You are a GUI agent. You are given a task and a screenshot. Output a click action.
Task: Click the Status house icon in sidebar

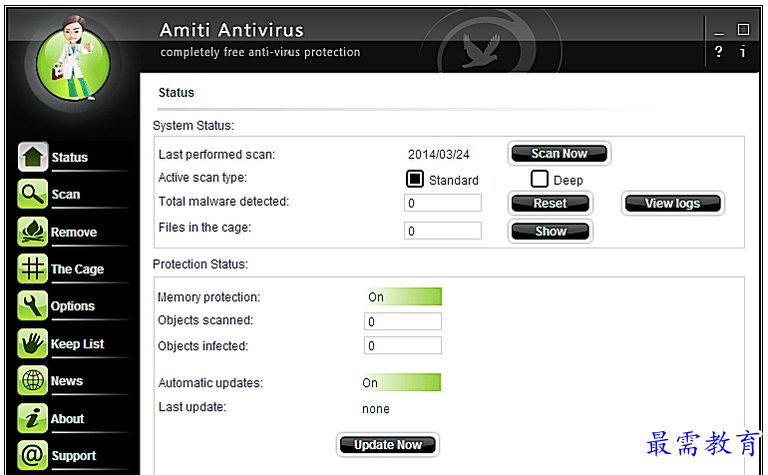(x=33, y=157)
